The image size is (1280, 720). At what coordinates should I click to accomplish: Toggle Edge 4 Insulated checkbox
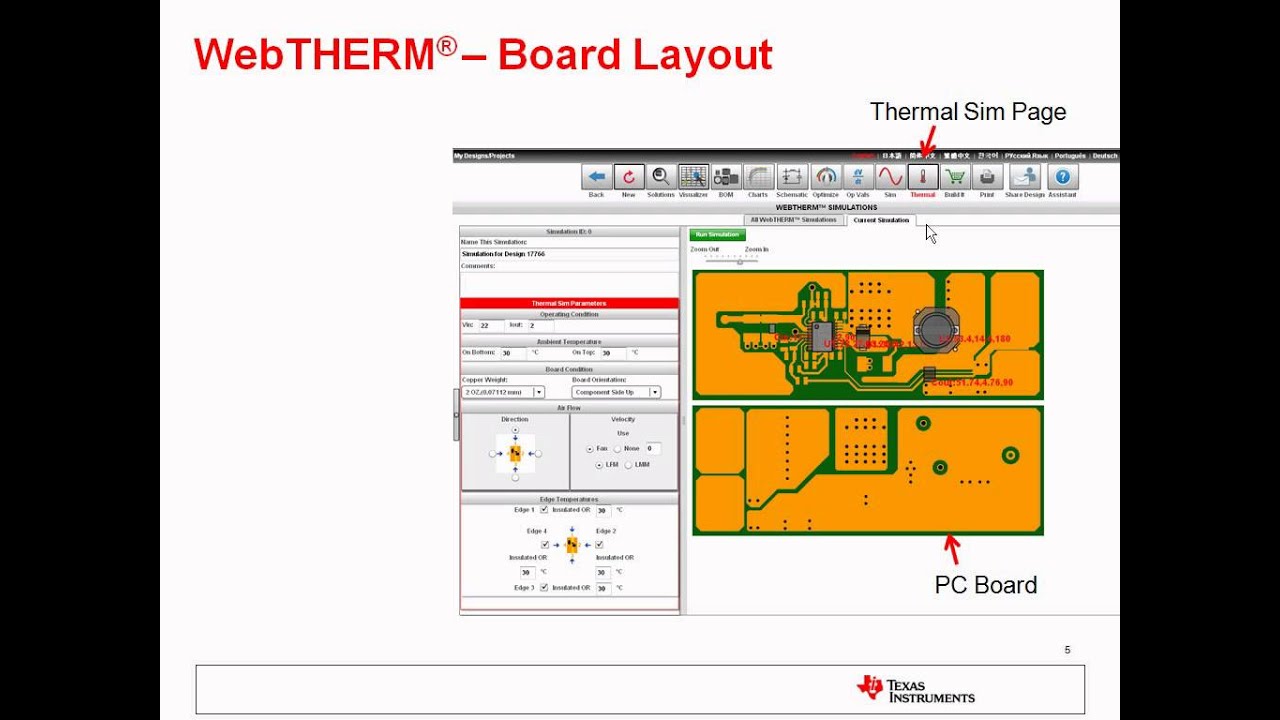click(545, 545)
